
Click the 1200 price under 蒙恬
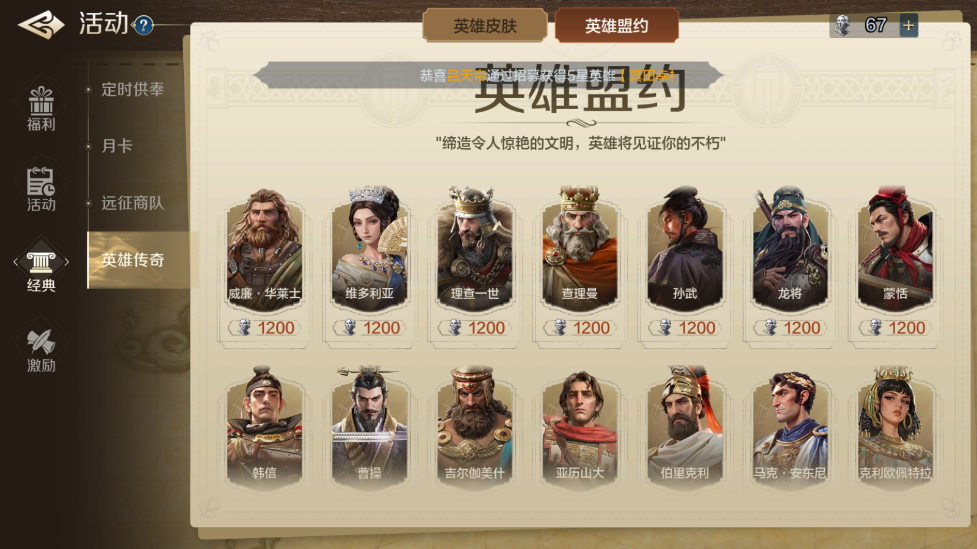896,328
